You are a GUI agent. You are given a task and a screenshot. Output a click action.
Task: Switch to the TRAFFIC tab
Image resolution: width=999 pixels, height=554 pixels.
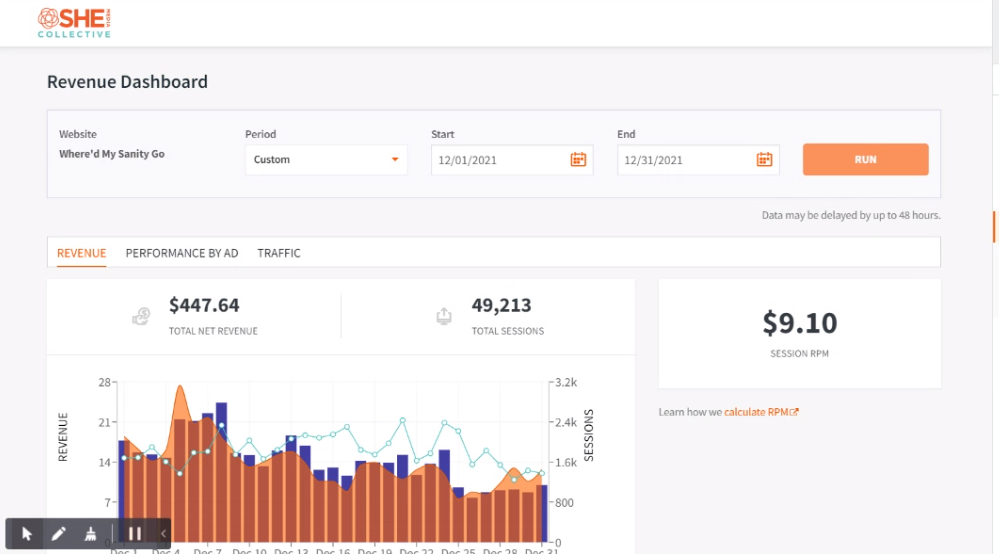point(278,253)
